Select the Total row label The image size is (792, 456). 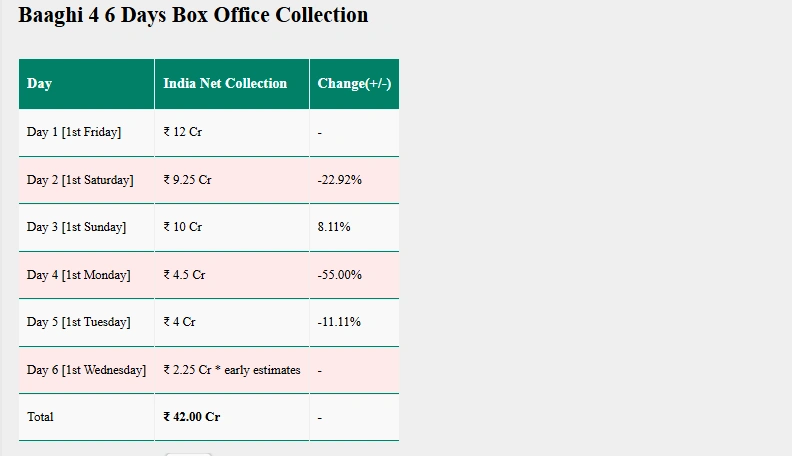tap(40, 417)
